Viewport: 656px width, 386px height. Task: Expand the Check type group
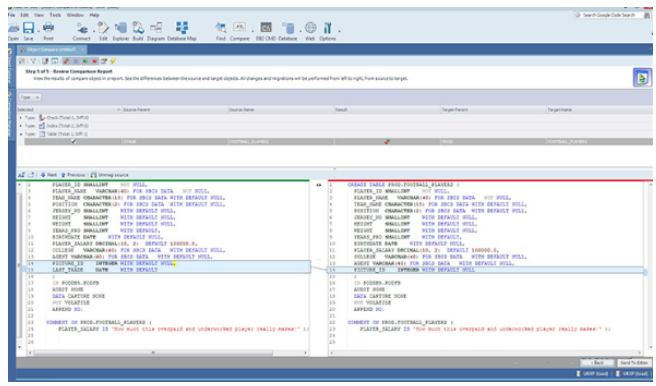pos(20,118)
